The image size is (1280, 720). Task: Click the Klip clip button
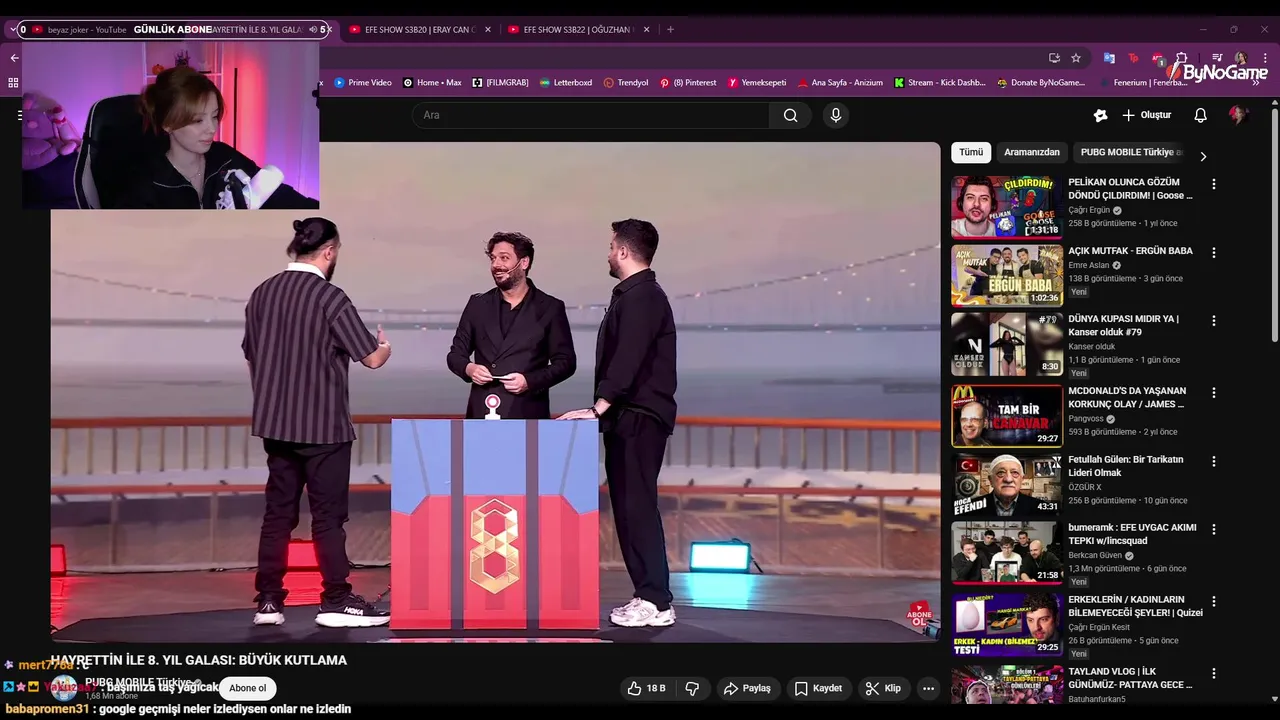pyautogui.click(x=883, y=688)
